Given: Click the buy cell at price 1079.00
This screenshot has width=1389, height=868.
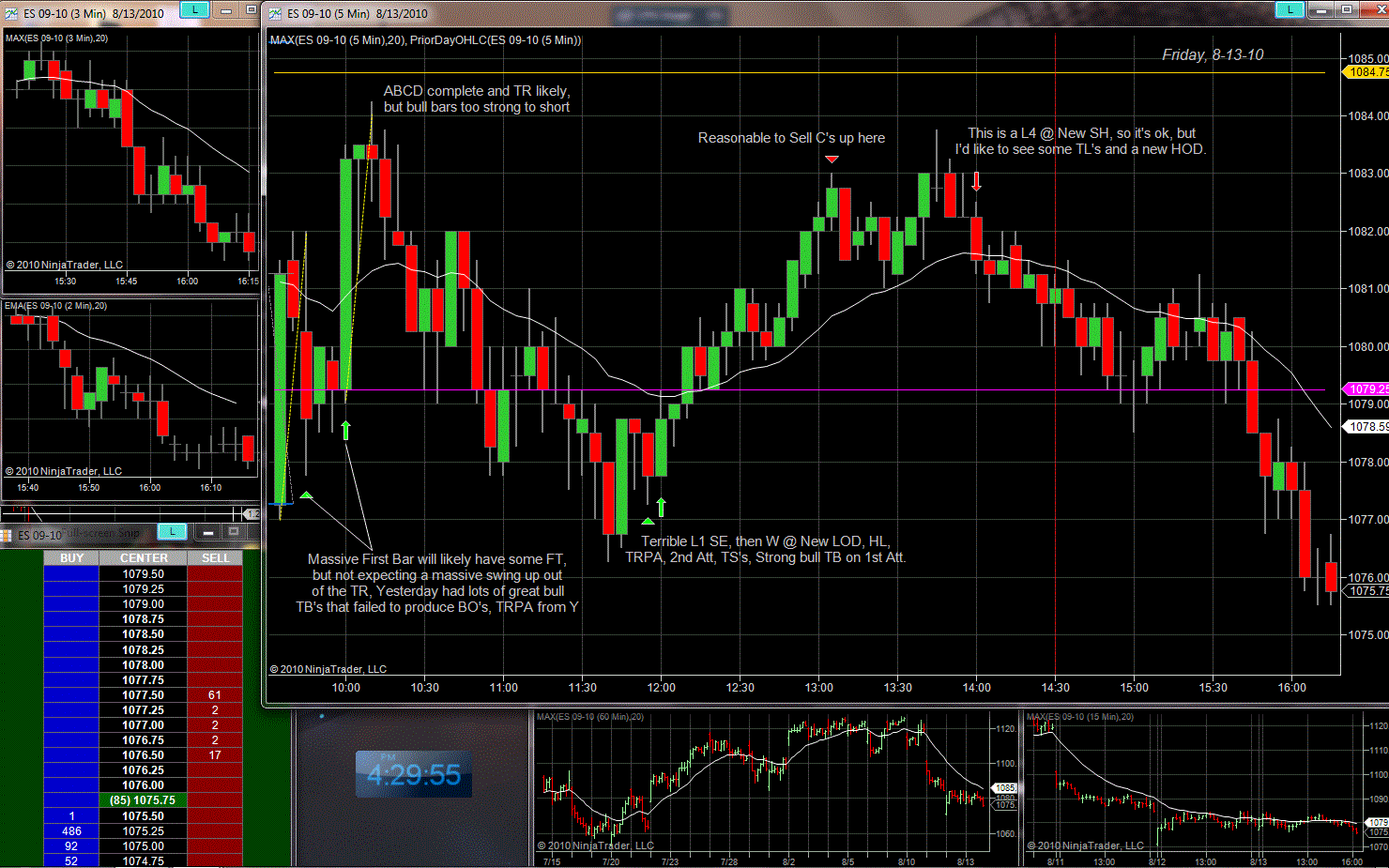Looking at the screenshot, I should point(71,604).
